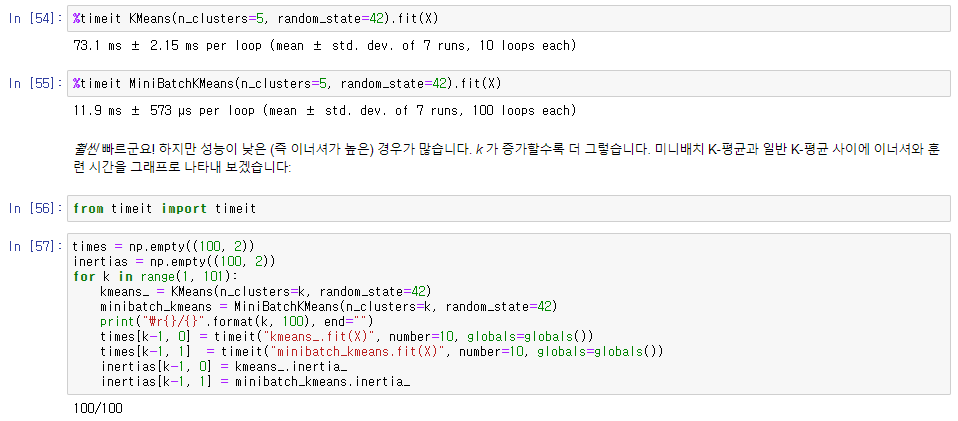Click the line kmeans_ = KMeans(n_clusters=k, random_state=42)

pos(266,290)
